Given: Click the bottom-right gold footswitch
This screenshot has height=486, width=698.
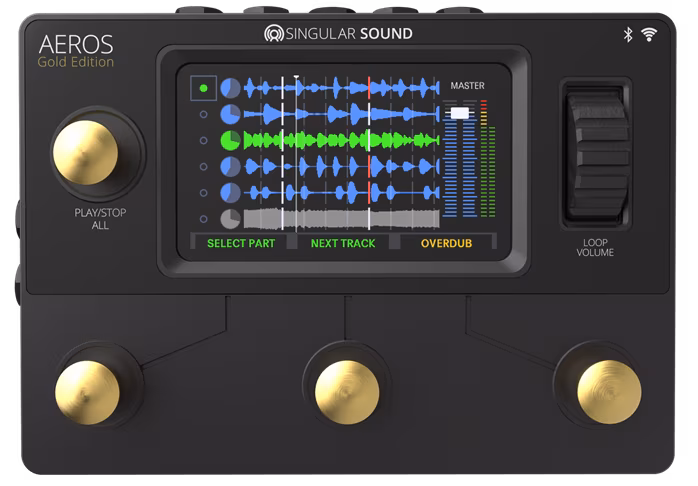Looking at the screenshot, I should [x=609, y=392].
